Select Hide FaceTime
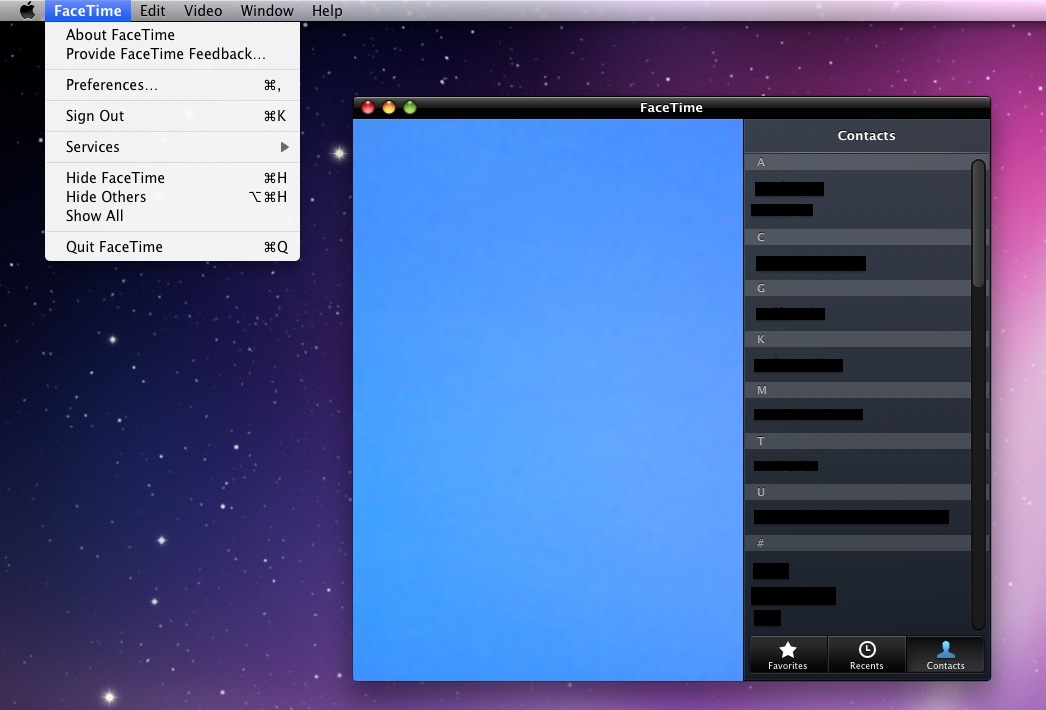The width and height of the screenshot is (1046, 710). pyautogui.click(x=172, y=178)
